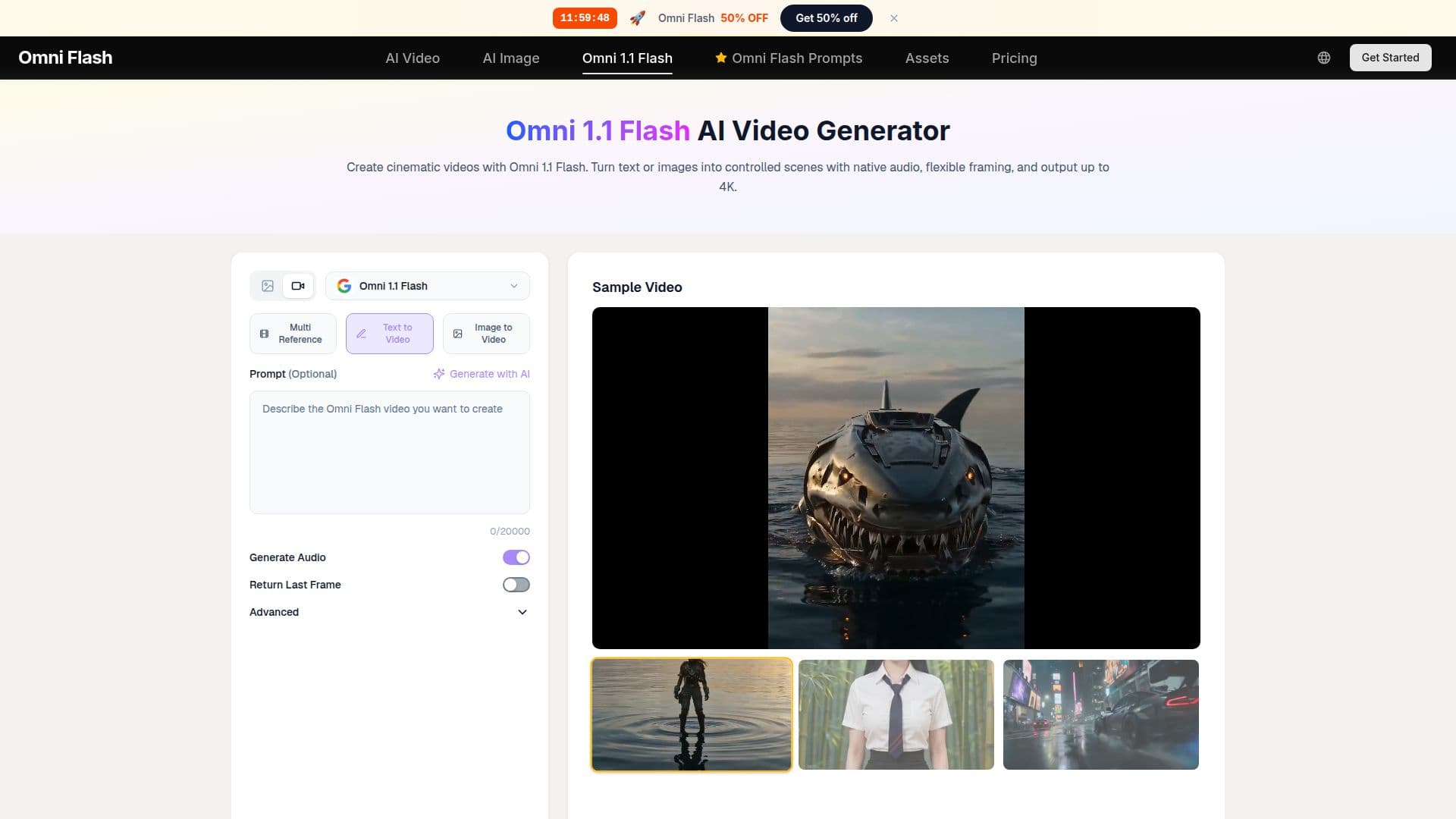Click the Sample Video heading
The image size is (1456, 819).
637,287
